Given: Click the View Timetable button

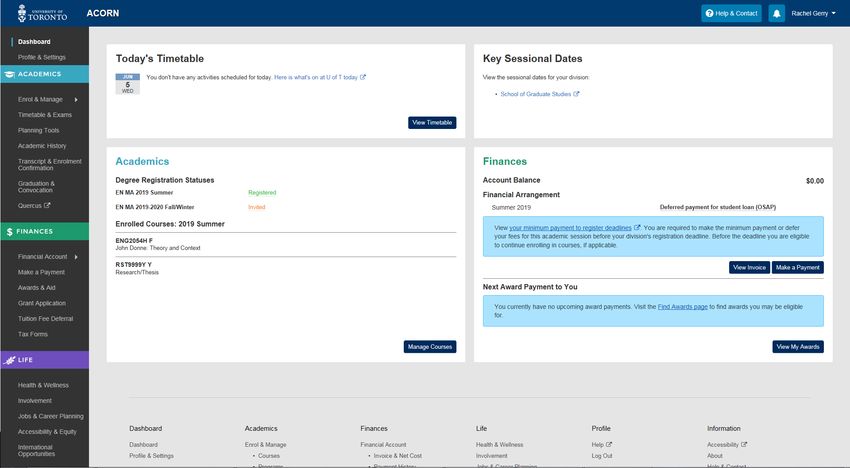Looking at the screenshot, I should click(x=432, y=123).
